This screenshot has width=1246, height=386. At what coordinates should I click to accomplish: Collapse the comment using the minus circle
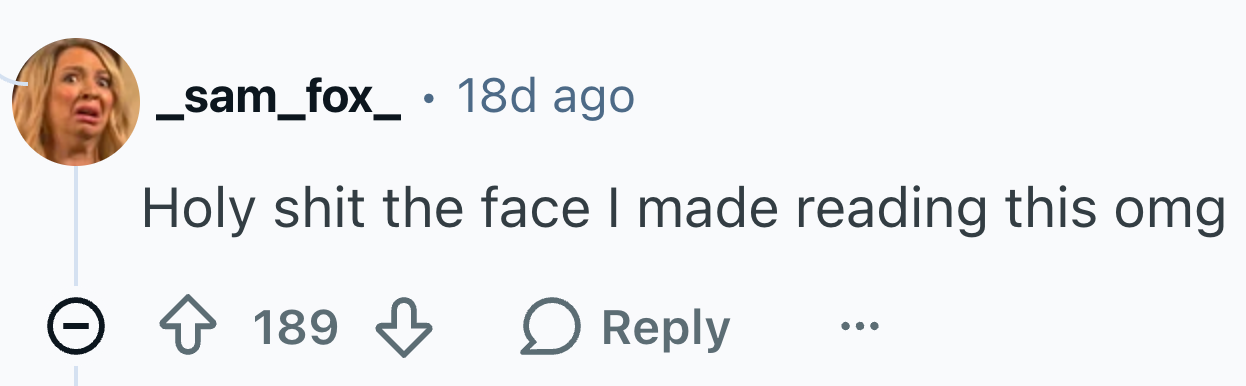[x=76, y=327]
